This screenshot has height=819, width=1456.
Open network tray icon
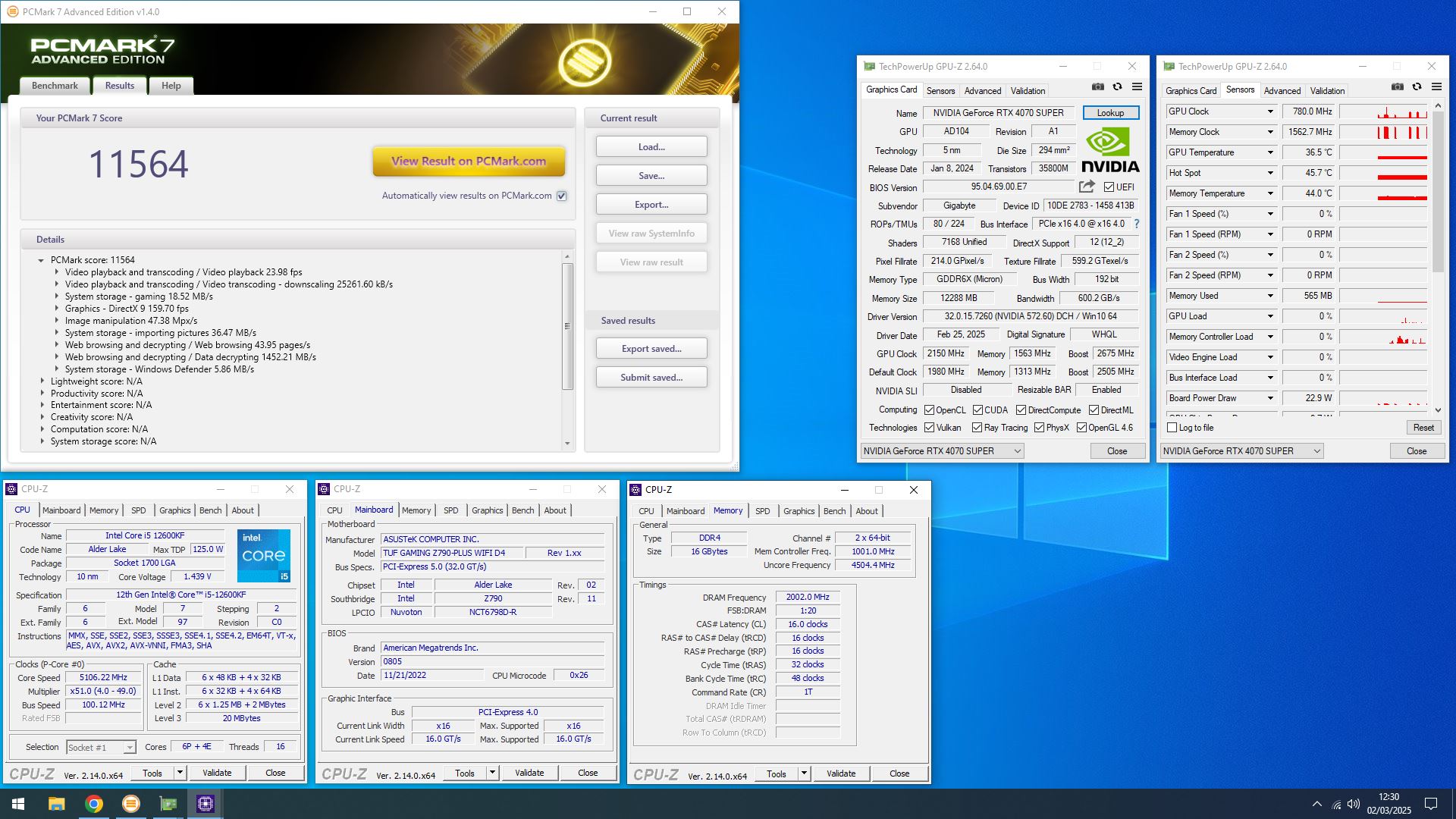pos(1336,805)
